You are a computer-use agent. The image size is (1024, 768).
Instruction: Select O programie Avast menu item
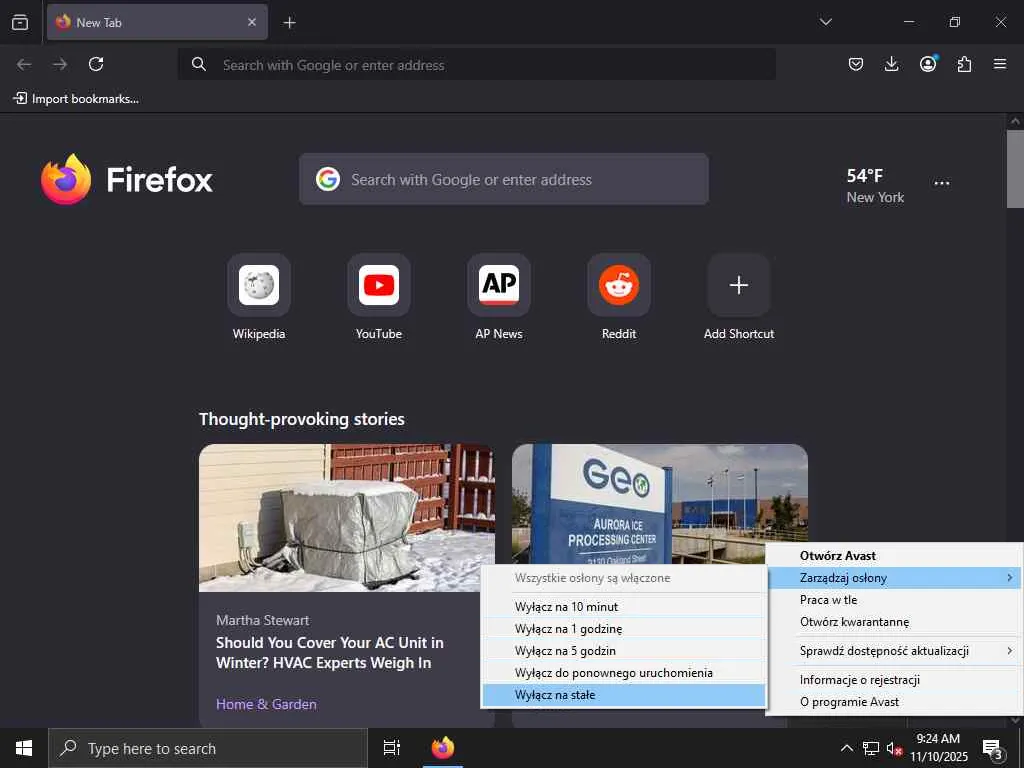pos(894,702)
